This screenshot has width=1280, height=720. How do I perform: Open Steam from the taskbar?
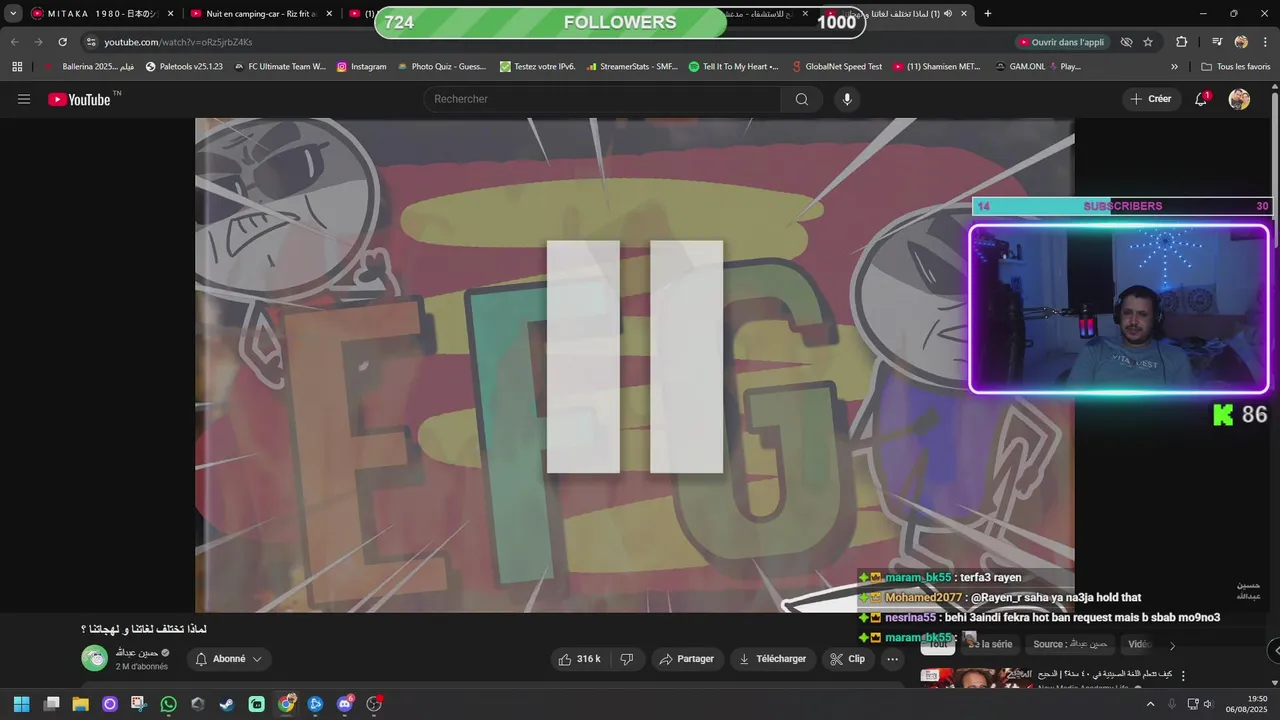tap(227, 704)
